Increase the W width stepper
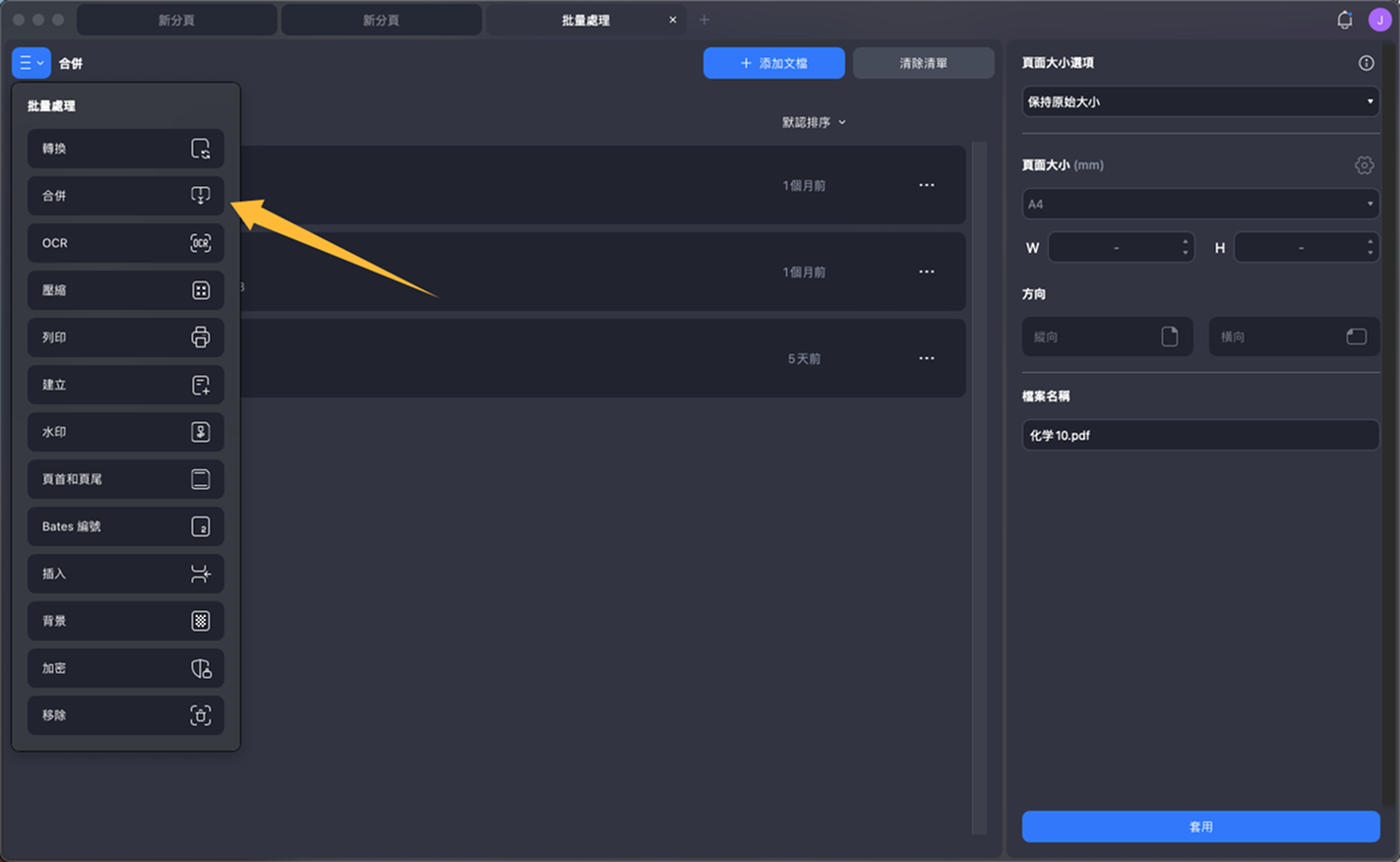 coord(1186,241)
